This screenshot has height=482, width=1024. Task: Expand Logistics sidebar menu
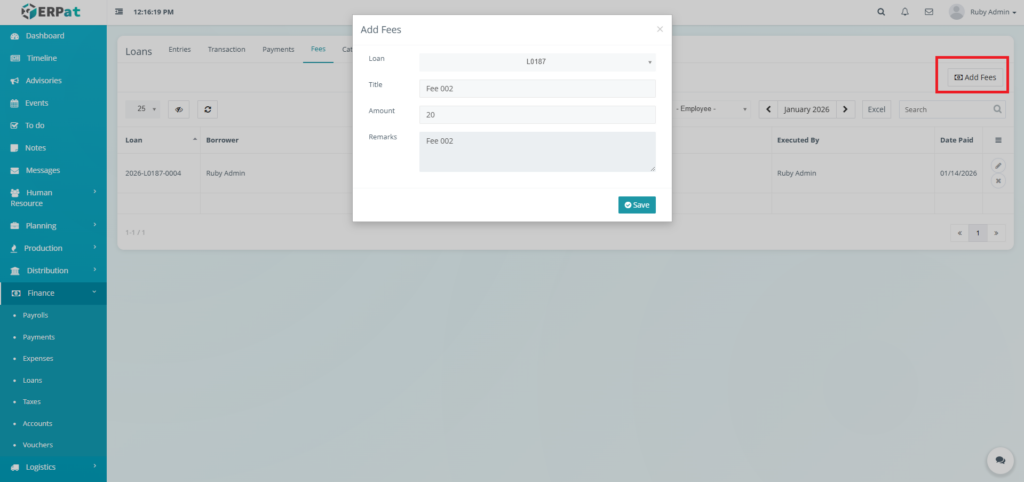tap(53, 467)
